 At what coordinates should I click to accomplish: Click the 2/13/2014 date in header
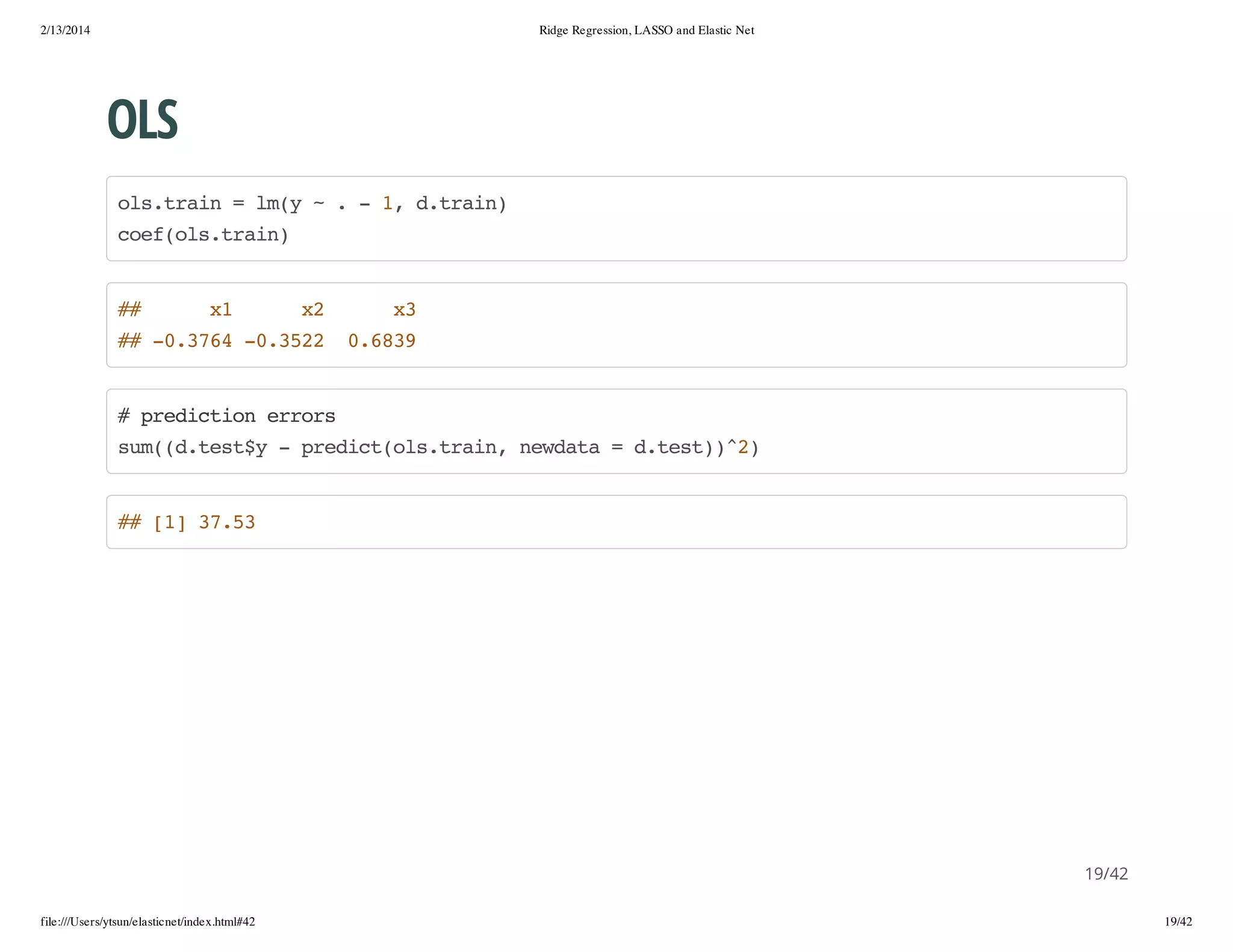[65, 30]
